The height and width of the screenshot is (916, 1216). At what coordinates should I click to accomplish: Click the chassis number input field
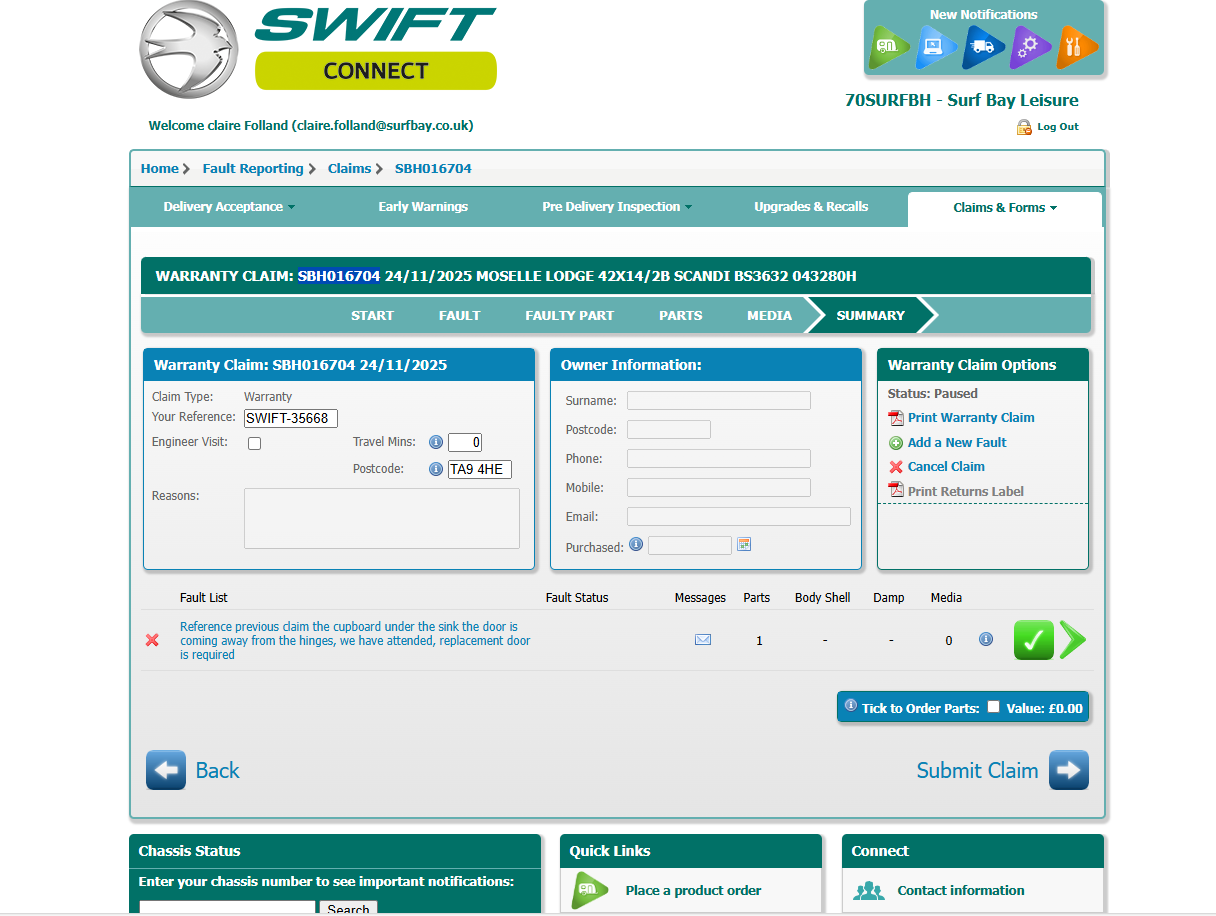tap(227, 908)
